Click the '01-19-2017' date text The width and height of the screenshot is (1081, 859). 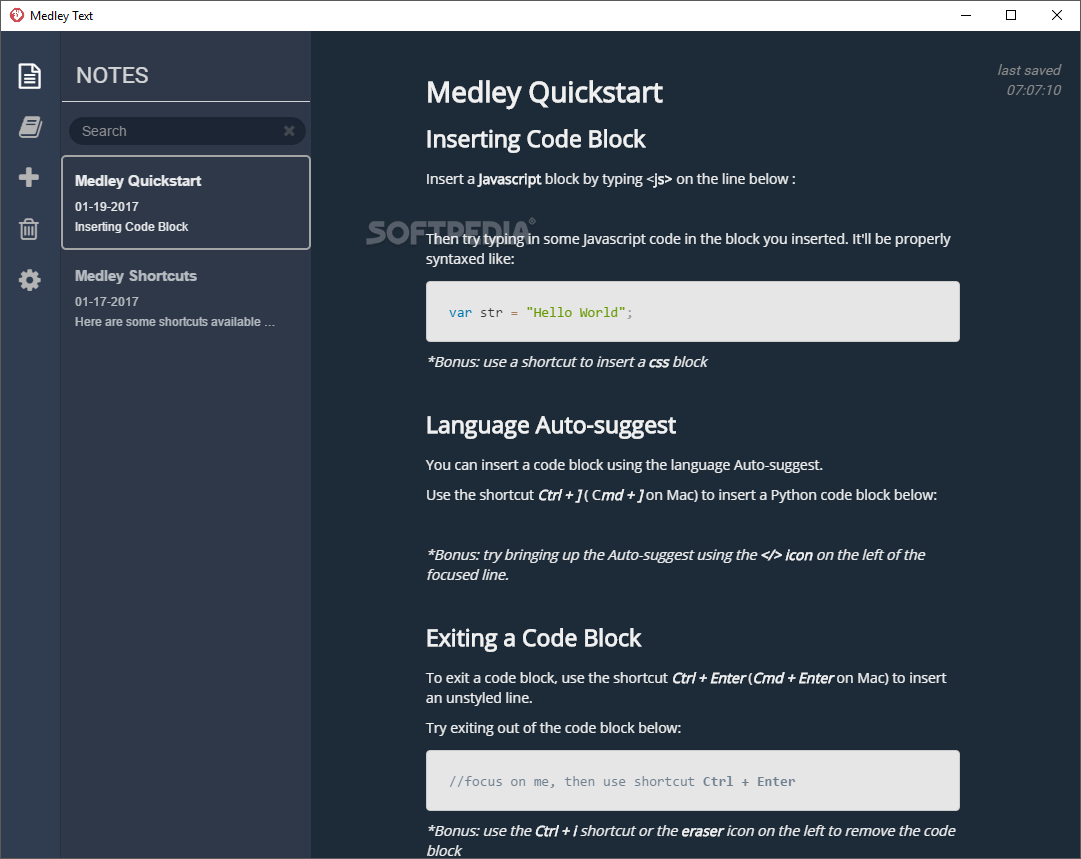107,206
